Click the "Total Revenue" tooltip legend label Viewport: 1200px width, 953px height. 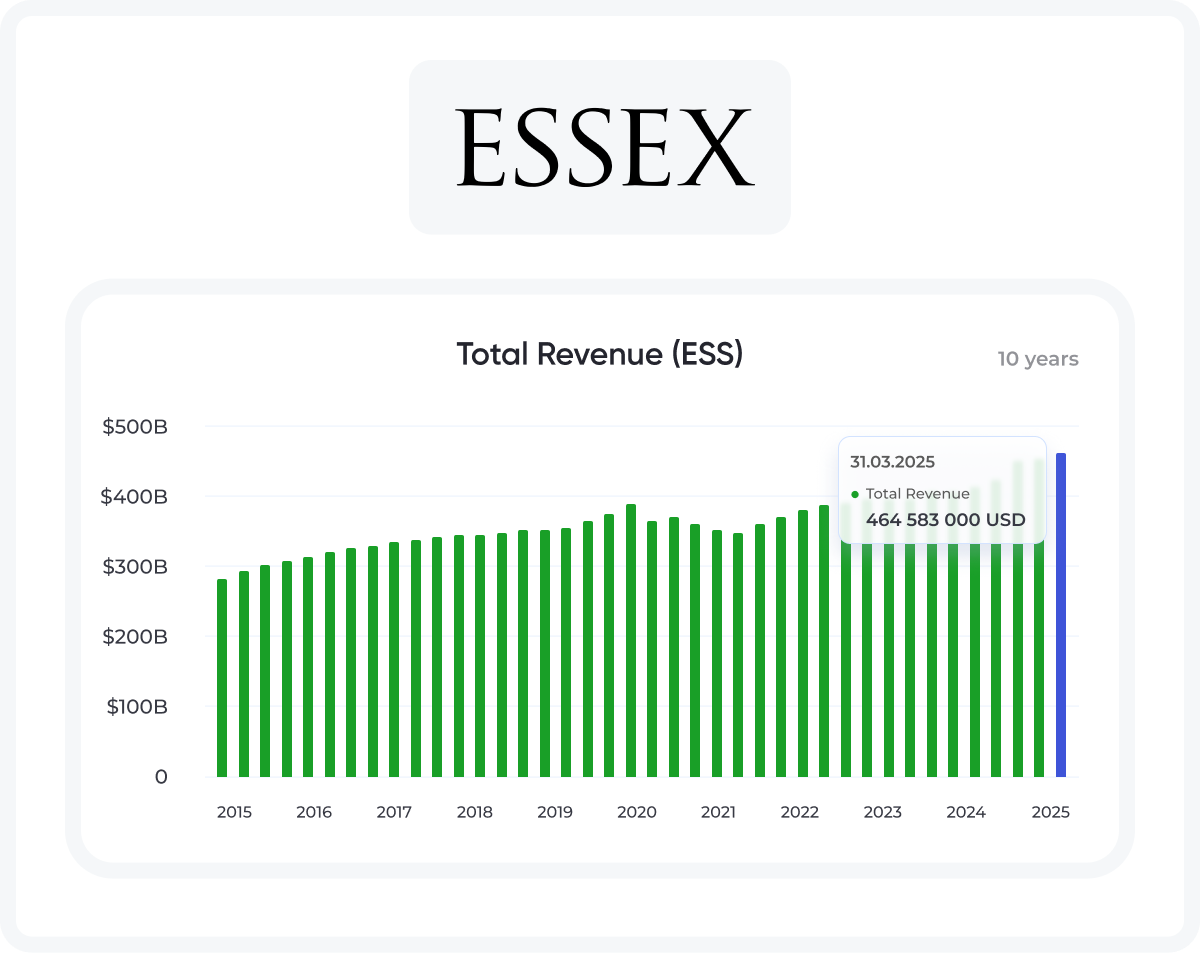tap(918, 494)
